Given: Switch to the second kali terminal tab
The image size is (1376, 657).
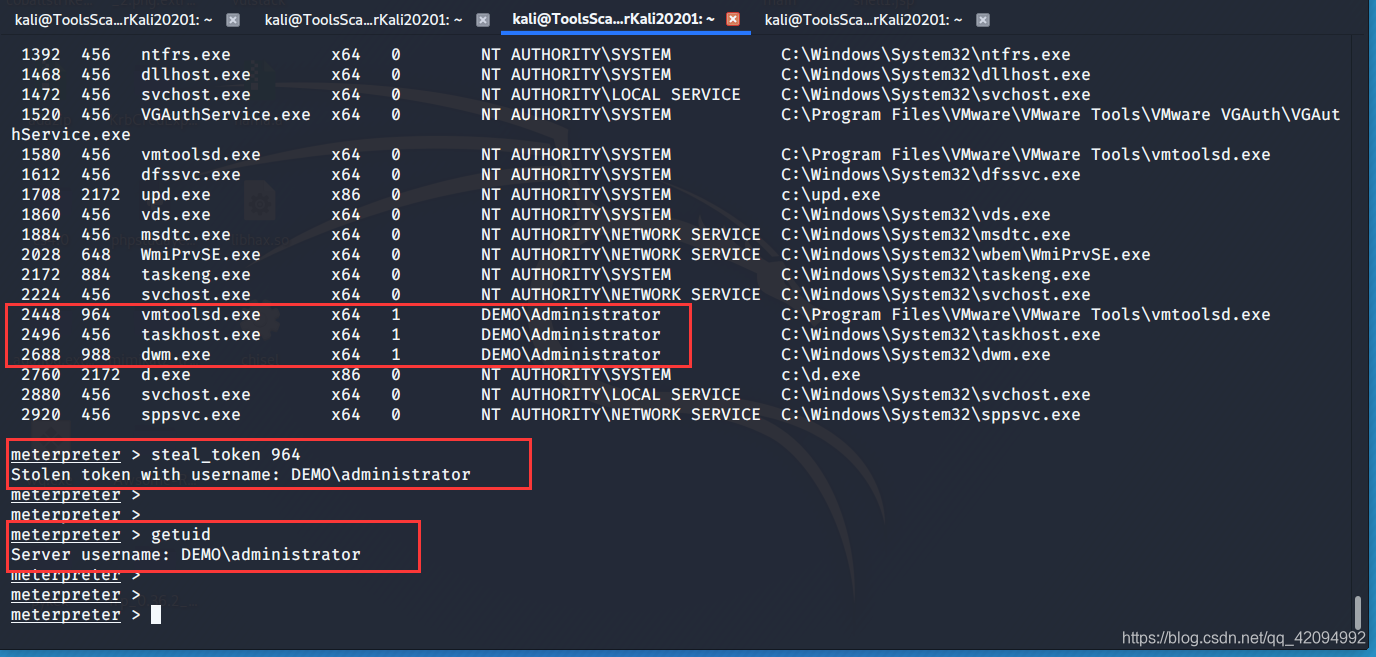Looking at the screenshot, I should (x=363, y=19).
